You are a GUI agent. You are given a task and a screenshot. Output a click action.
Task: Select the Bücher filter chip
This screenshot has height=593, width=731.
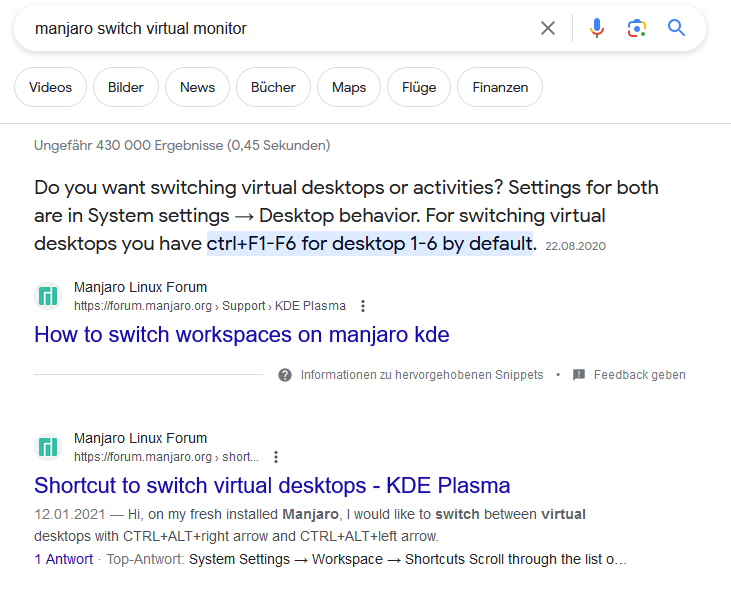point(273,87)
